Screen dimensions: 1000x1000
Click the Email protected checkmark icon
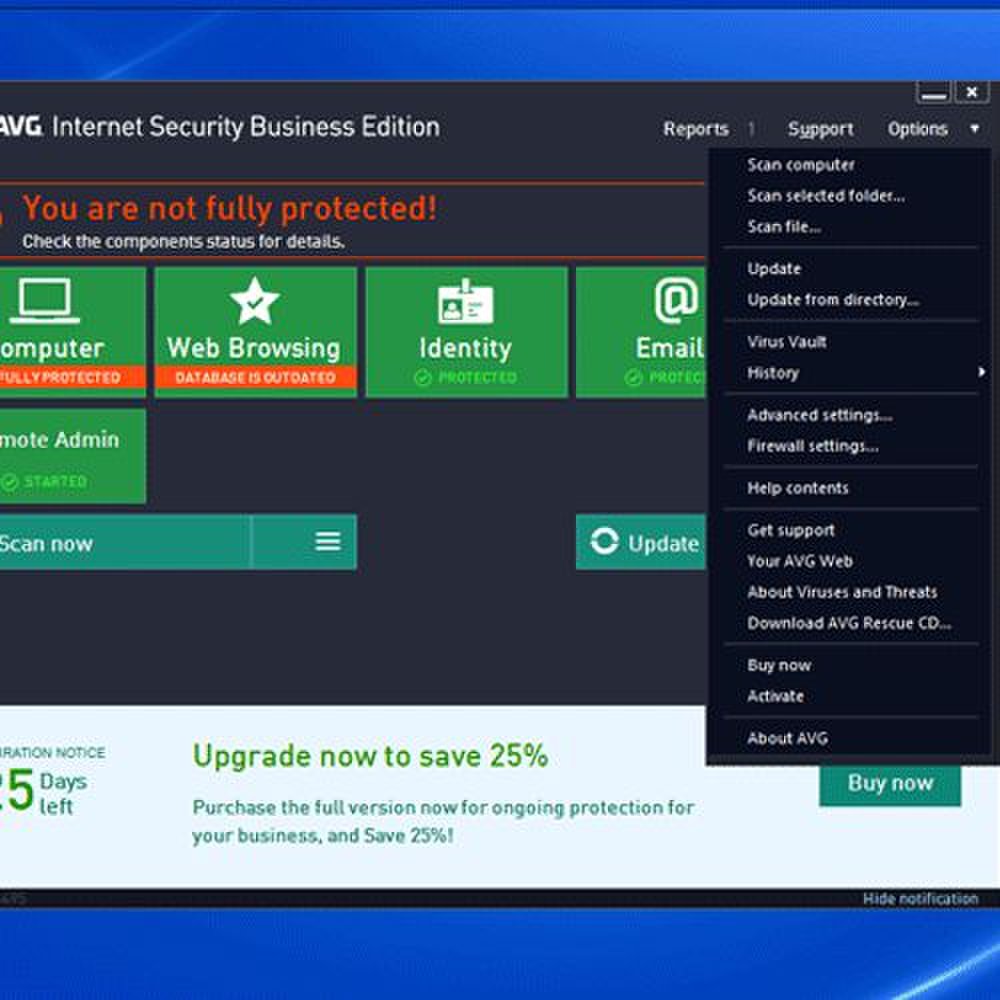(633, 378)
